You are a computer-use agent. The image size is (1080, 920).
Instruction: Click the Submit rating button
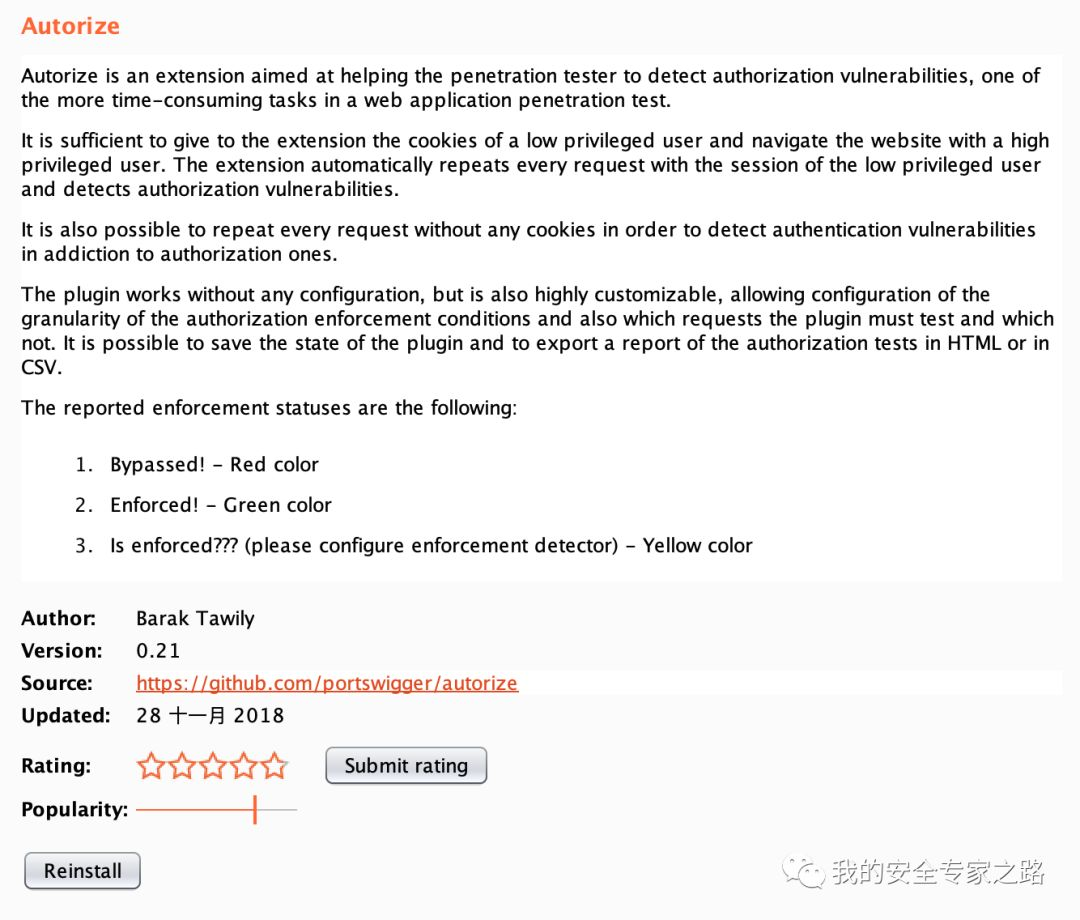406,766
